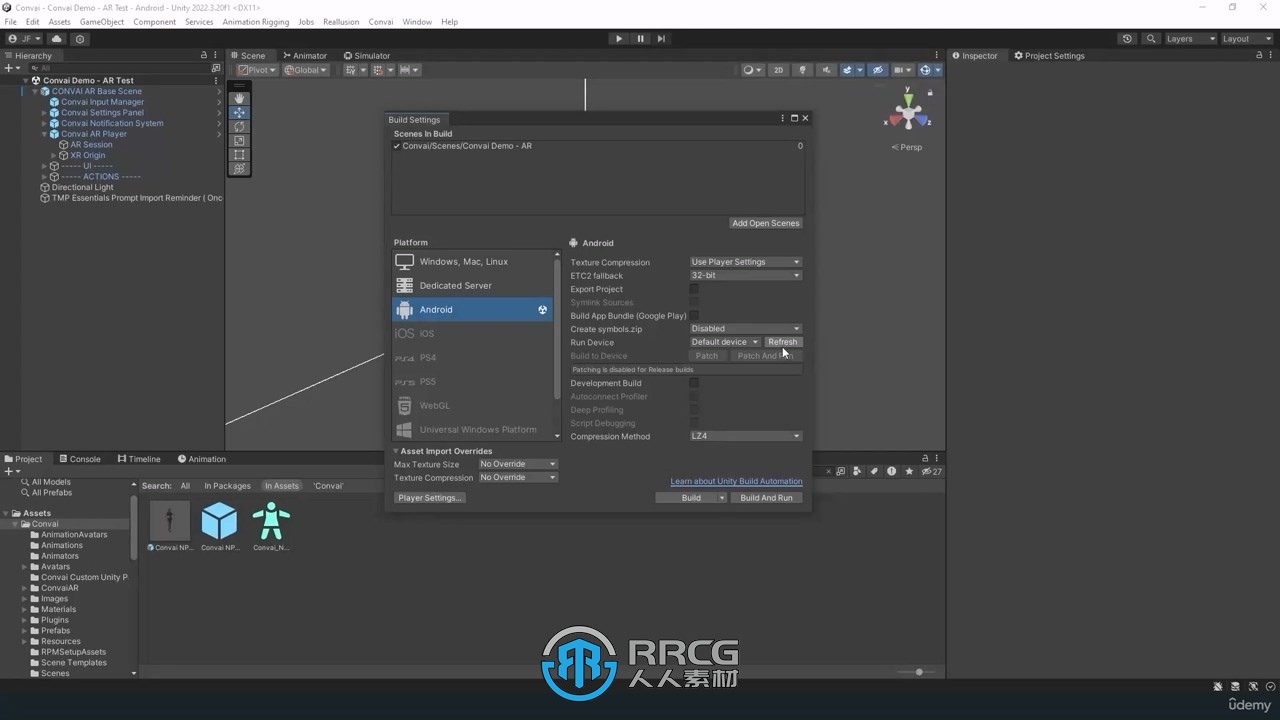Image resolution: width=1280 pixels, height=720 pixels.
Task: Play the game with Play button
Action: (x=619, y=39)
